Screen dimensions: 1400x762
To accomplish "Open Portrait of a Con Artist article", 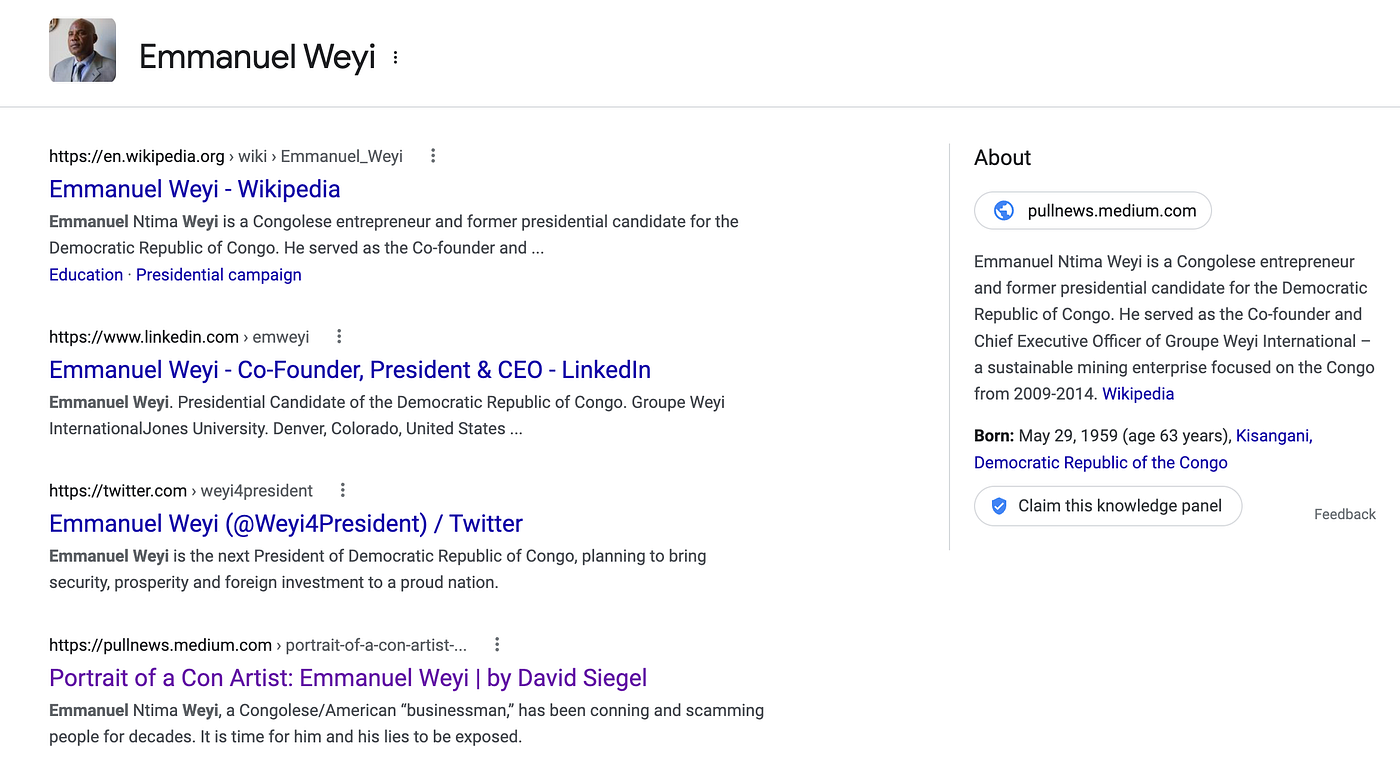I will tap(347, 678).
